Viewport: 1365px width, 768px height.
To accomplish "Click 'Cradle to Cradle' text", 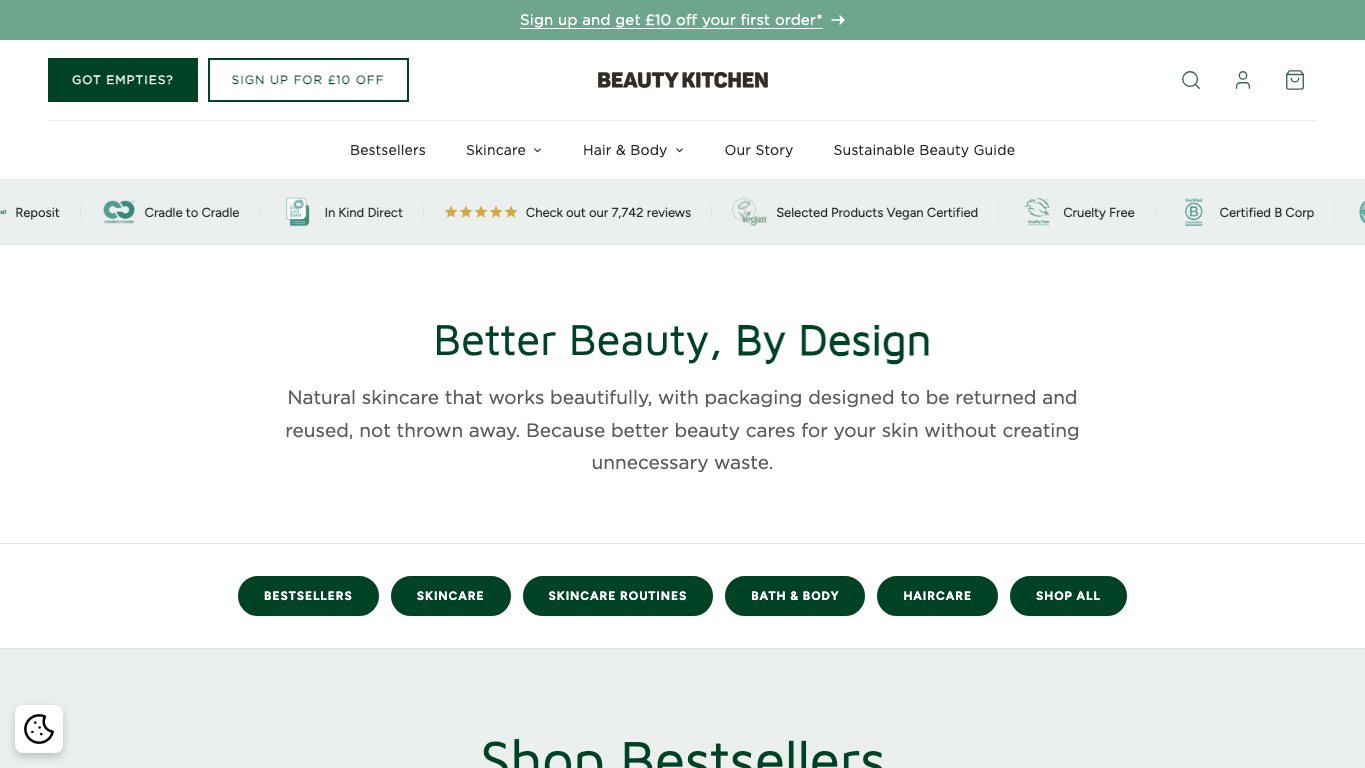I will [192, 212].
